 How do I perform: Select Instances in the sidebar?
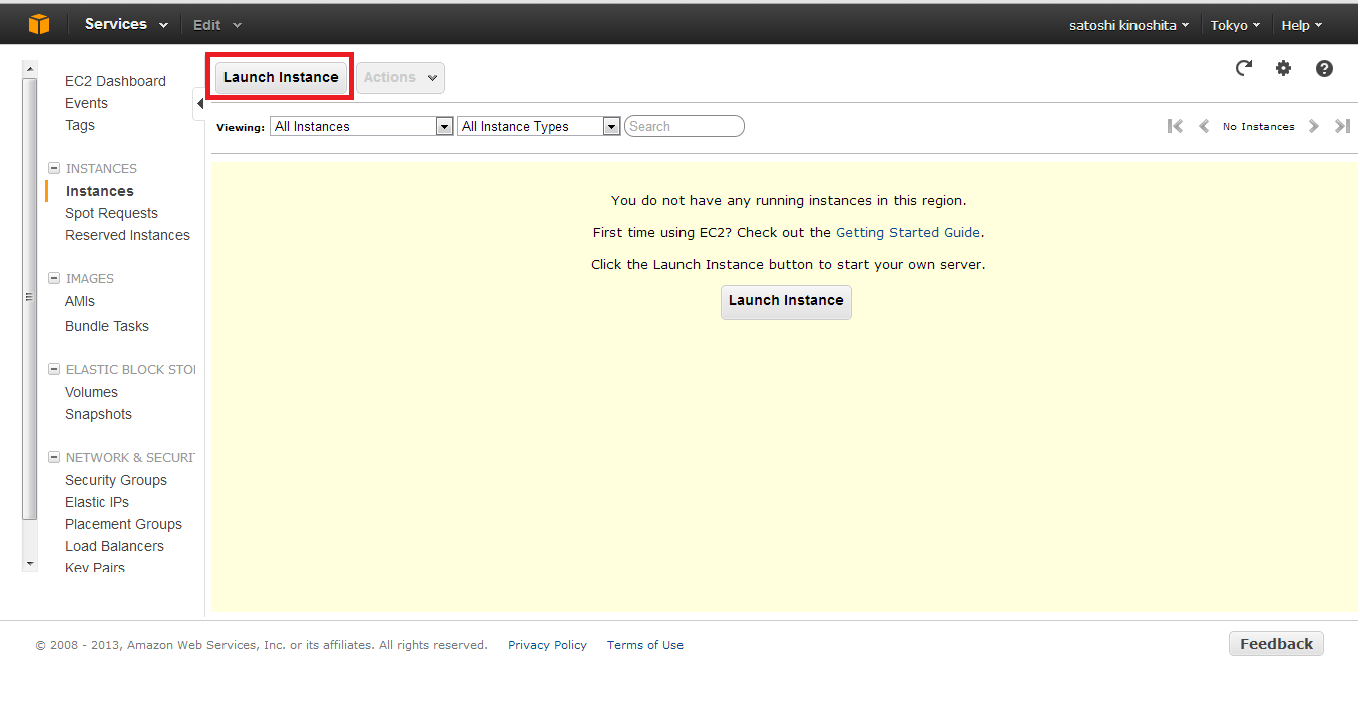click(99, 191)
